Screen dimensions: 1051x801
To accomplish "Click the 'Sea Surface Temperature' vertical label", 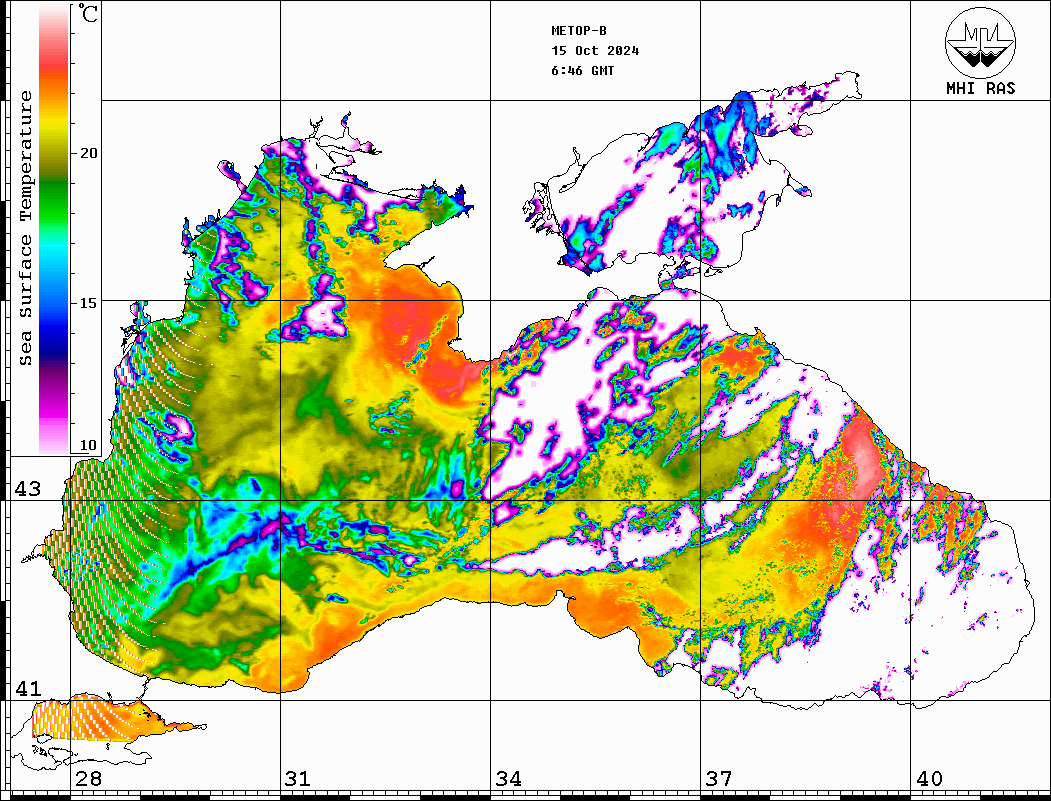I will [x=25, y=228].
